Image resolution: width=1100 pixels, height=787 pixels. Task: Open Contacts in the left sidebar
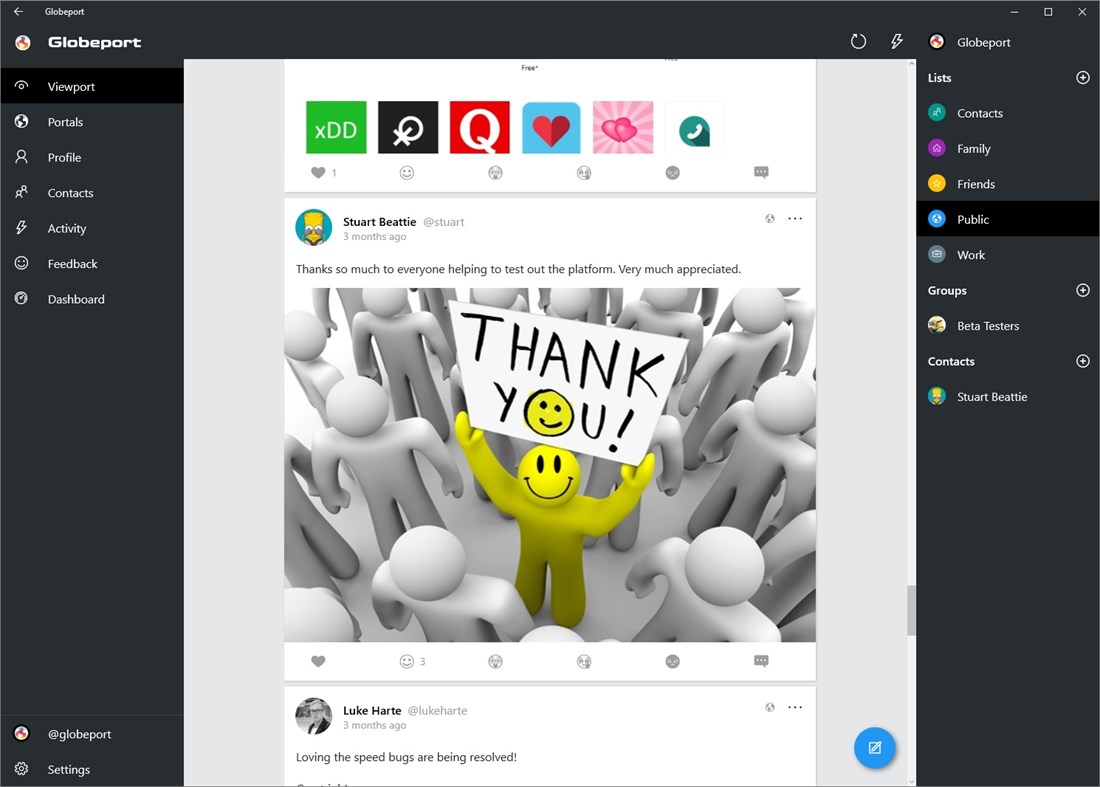(92, 192)
